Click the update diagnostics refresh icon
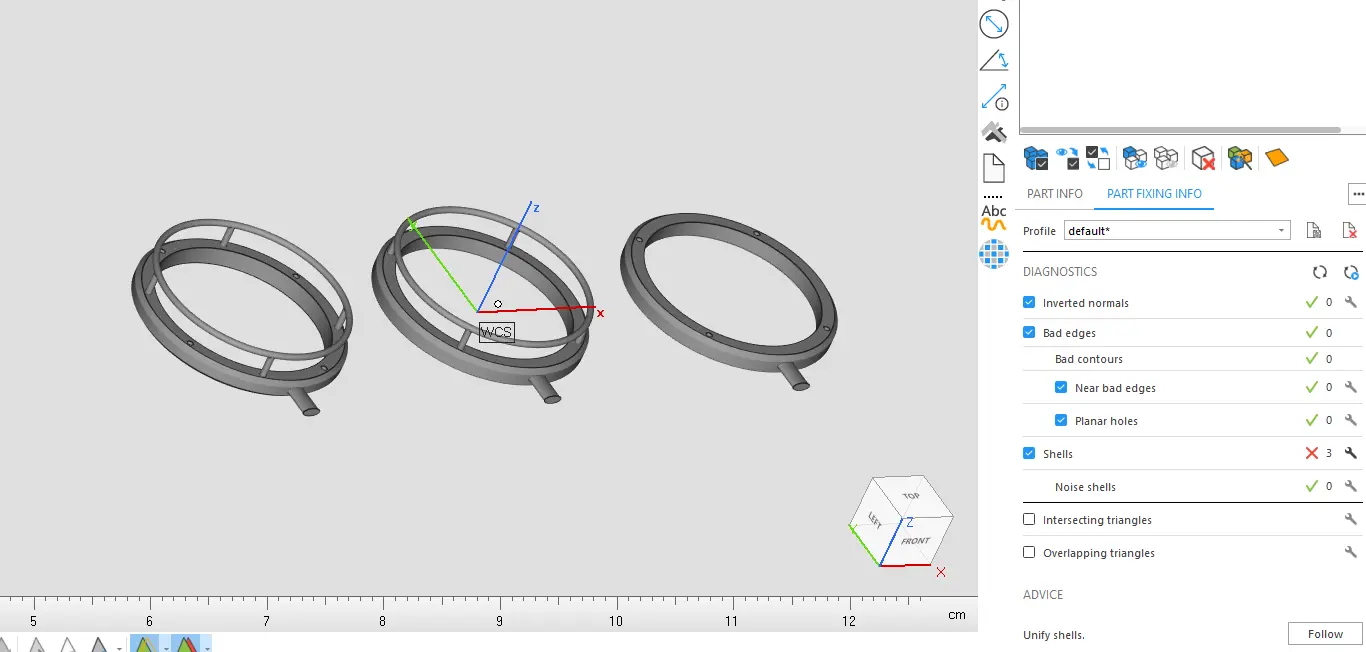This screenshot has width=1366, height=652. click(1320, 272)
